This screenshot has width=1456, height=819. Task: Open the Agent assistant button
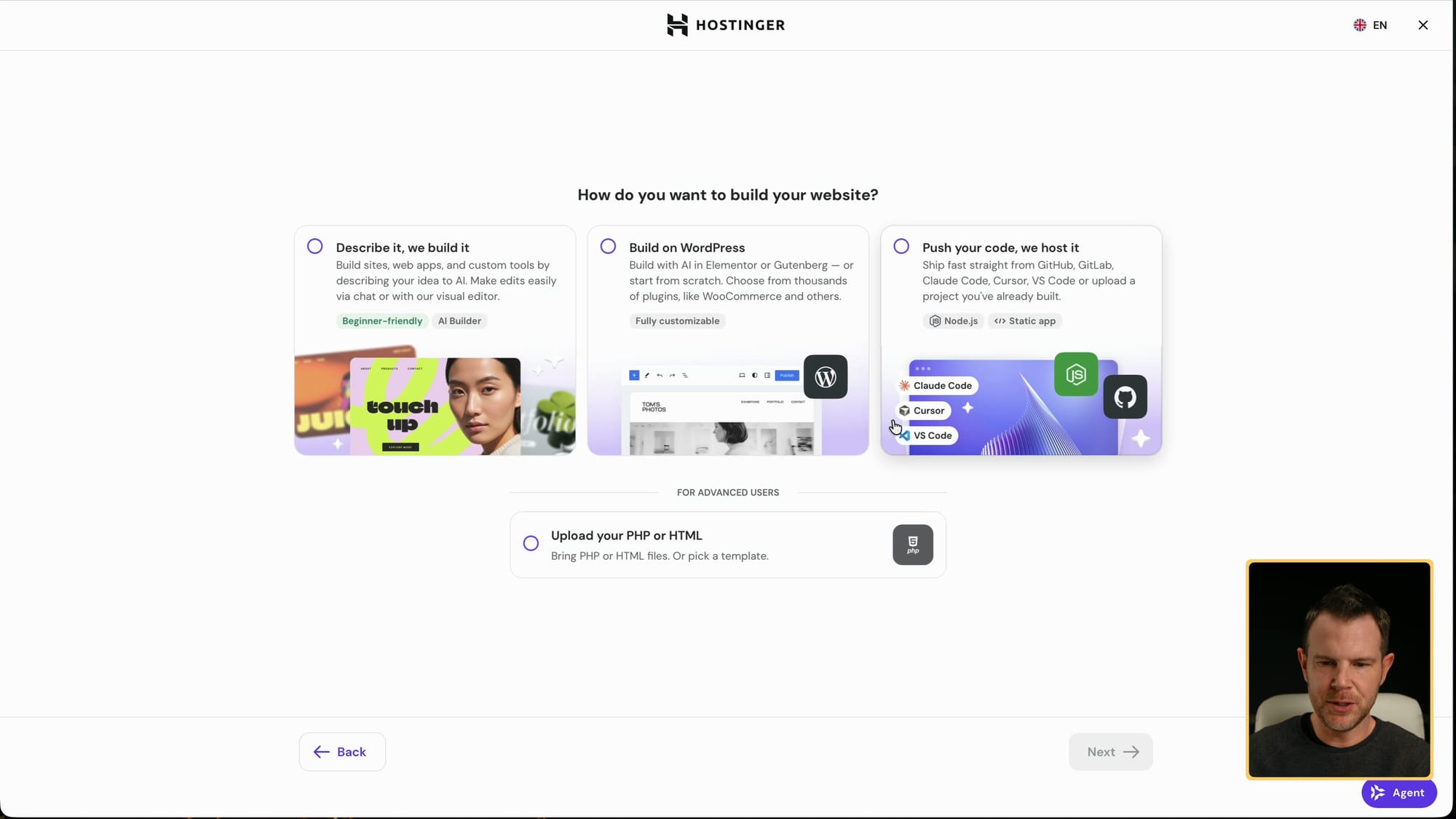(1398, 793)
